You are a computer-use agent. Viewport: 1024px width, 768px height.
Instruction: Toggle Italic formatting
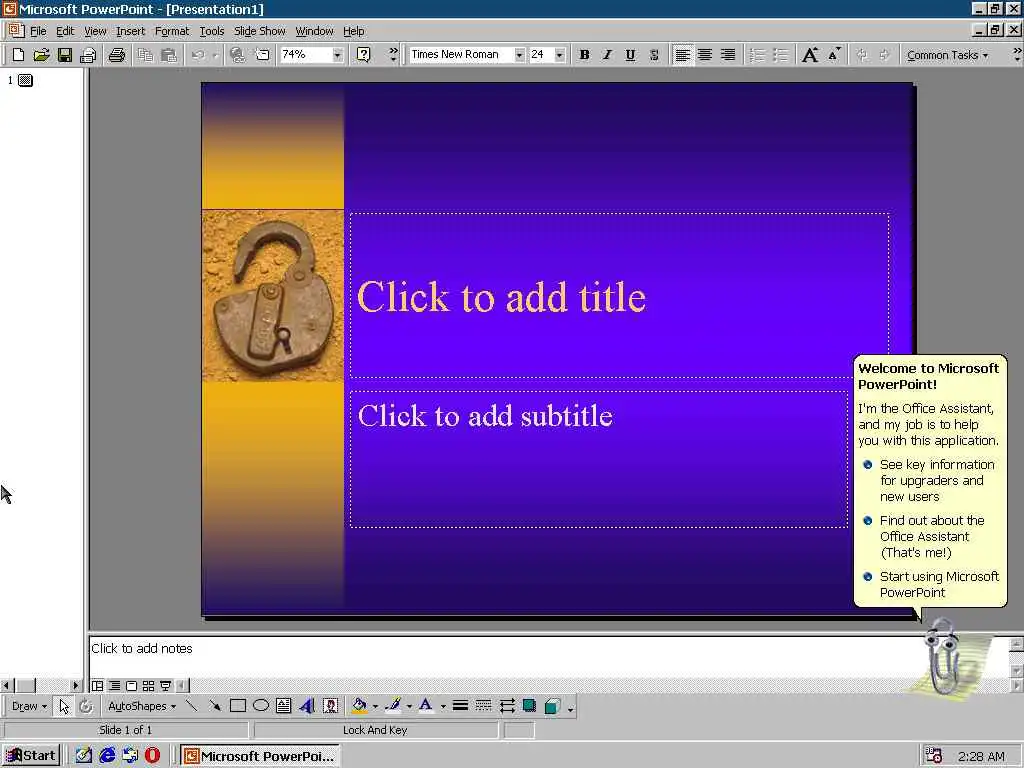coord(607,55)
